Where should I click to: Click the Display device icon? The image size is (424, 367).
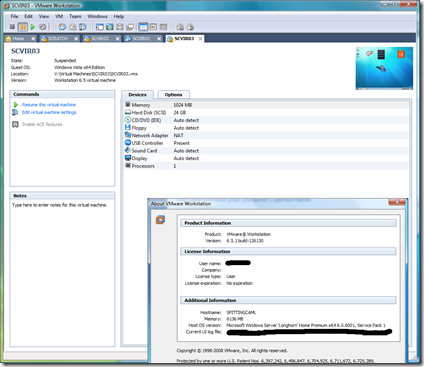pos(128,158)
